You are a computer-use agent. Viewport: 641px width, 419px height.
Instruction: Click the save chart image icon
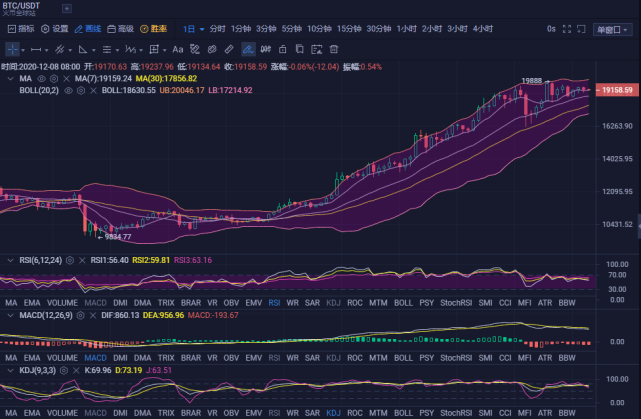point(317,49)
